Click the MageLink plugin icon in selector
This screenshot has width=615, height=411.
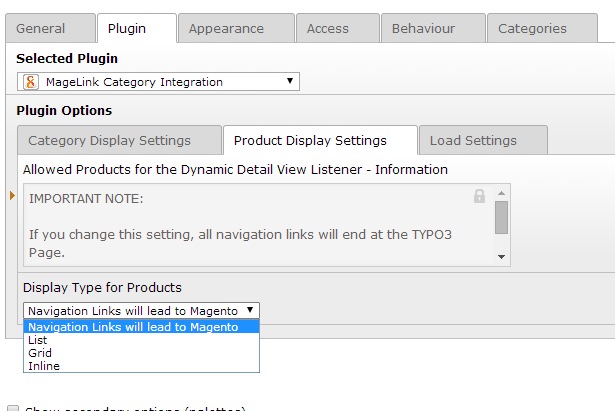tap(30, 81)
